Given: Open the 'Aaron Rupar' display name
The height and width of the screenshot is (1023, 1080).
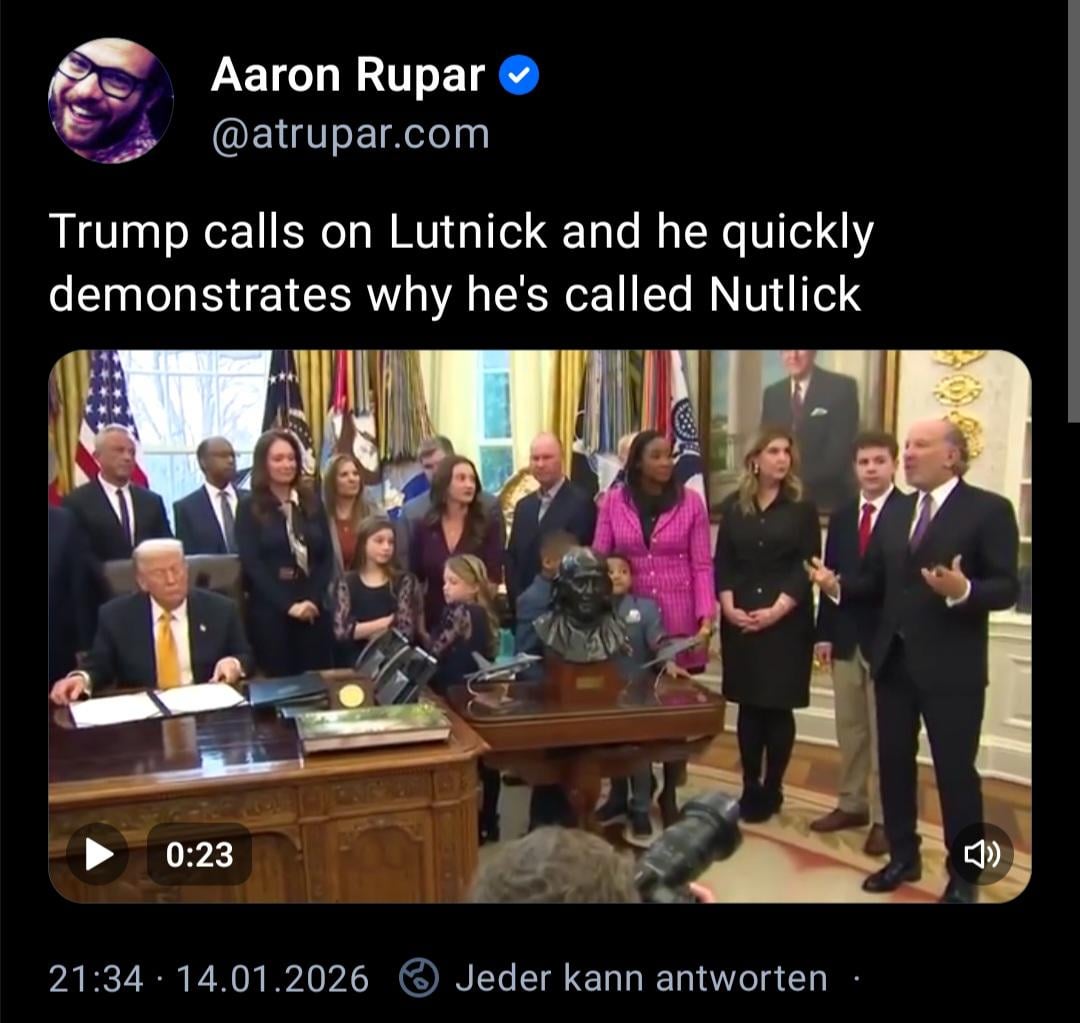Looking at the screenshot, I should [x=348, y=74].
